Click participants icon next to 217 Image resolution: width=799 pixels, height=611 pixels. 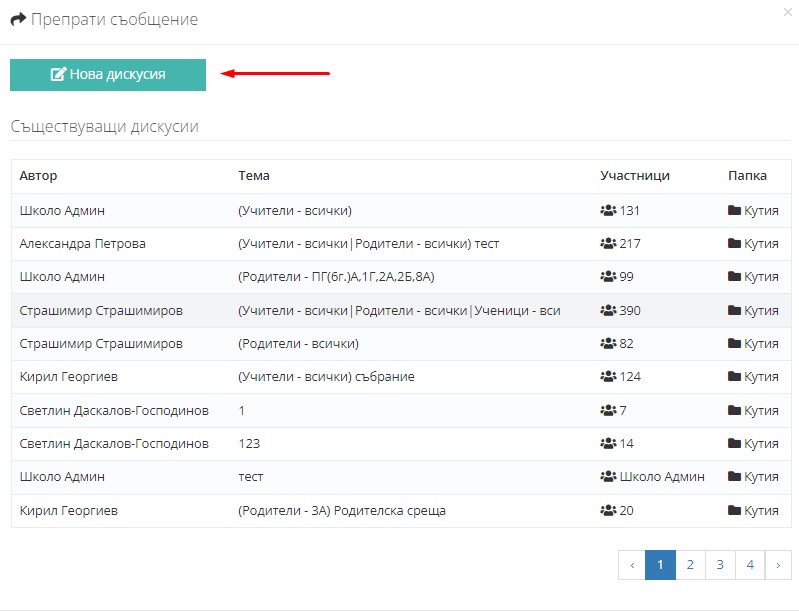608,244
